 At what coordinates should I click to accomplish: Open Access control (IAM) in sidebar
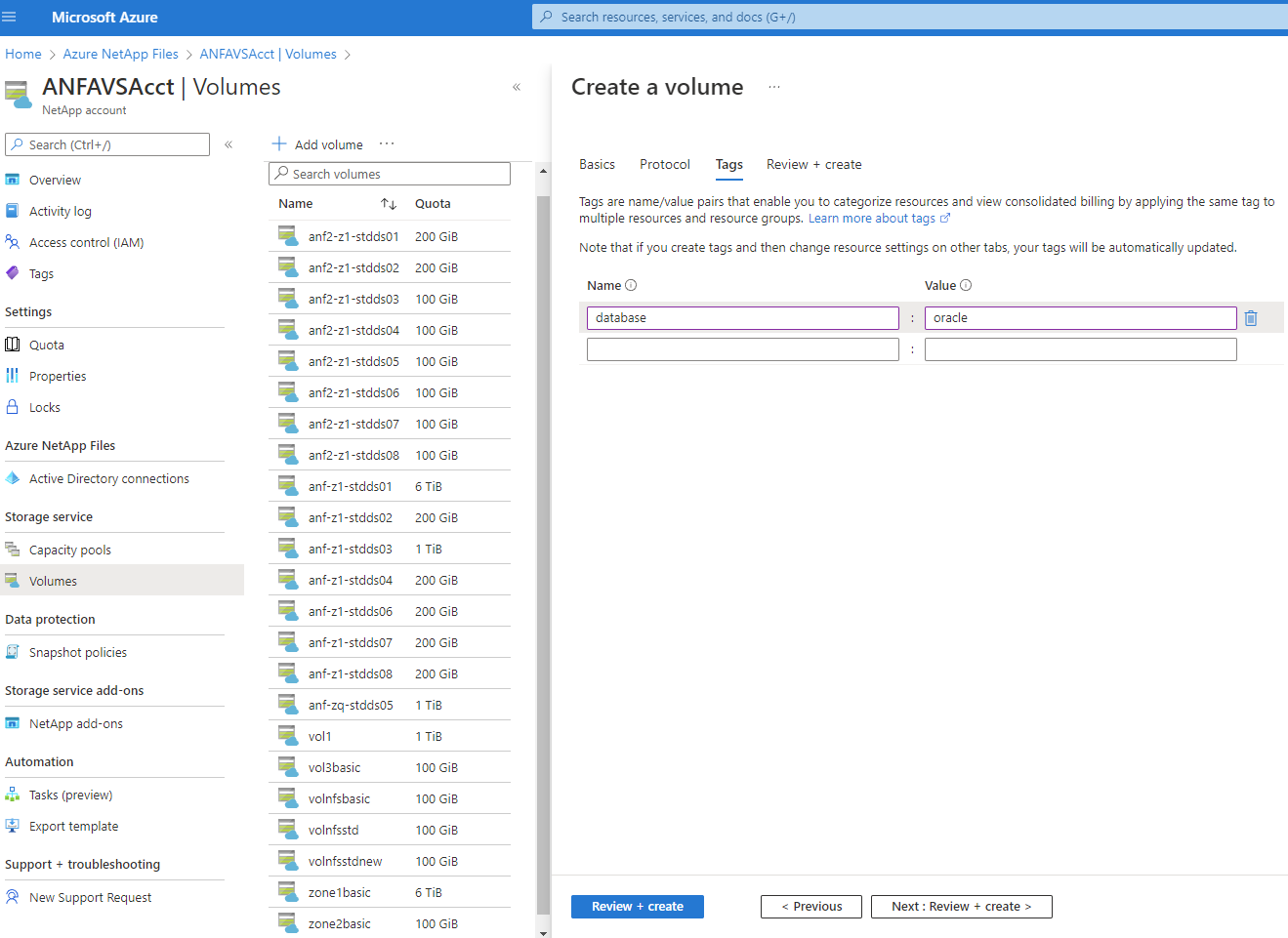tap(86, 243)
